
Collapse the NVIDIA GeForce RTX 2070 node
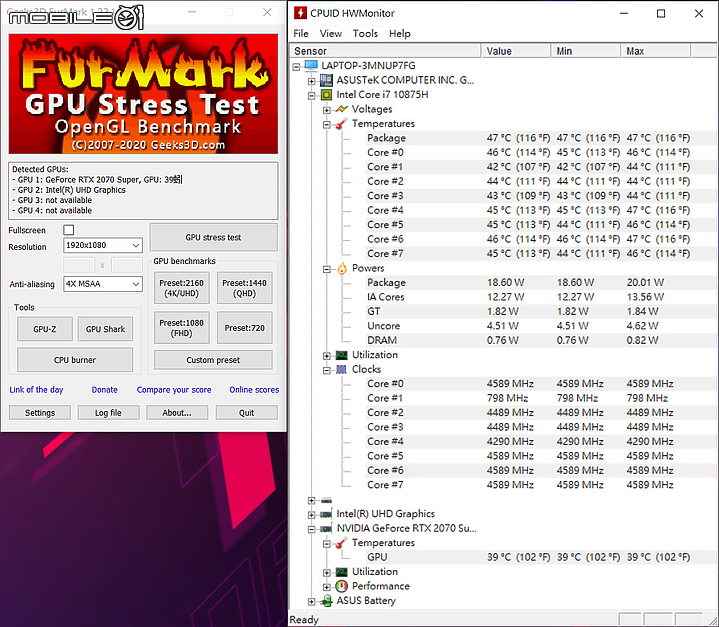(x=312, y=529)
